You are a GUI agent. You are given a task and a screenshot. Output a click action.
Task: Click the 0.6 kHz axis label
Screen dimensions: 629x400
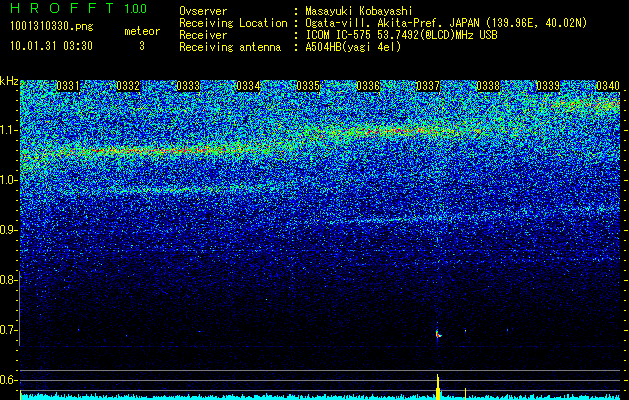[8, 380]
